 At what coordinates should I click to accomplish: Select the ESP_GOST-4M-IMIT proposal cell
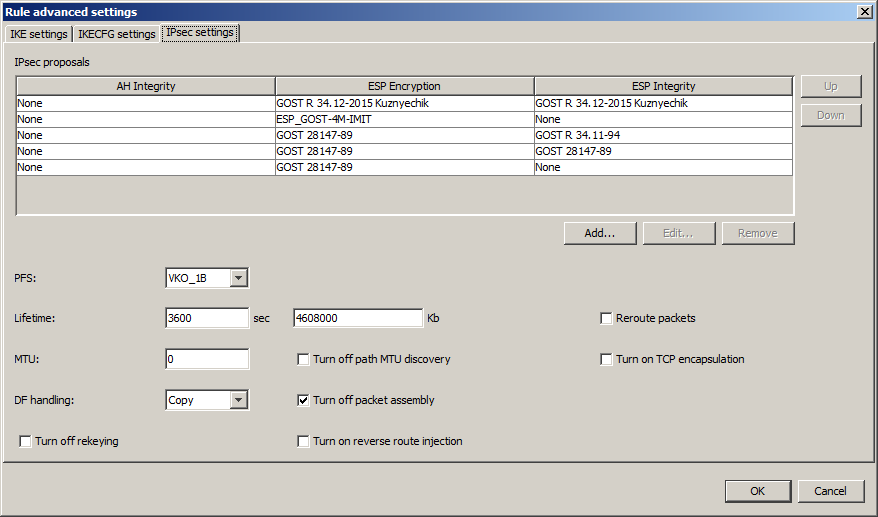[404, 119]
